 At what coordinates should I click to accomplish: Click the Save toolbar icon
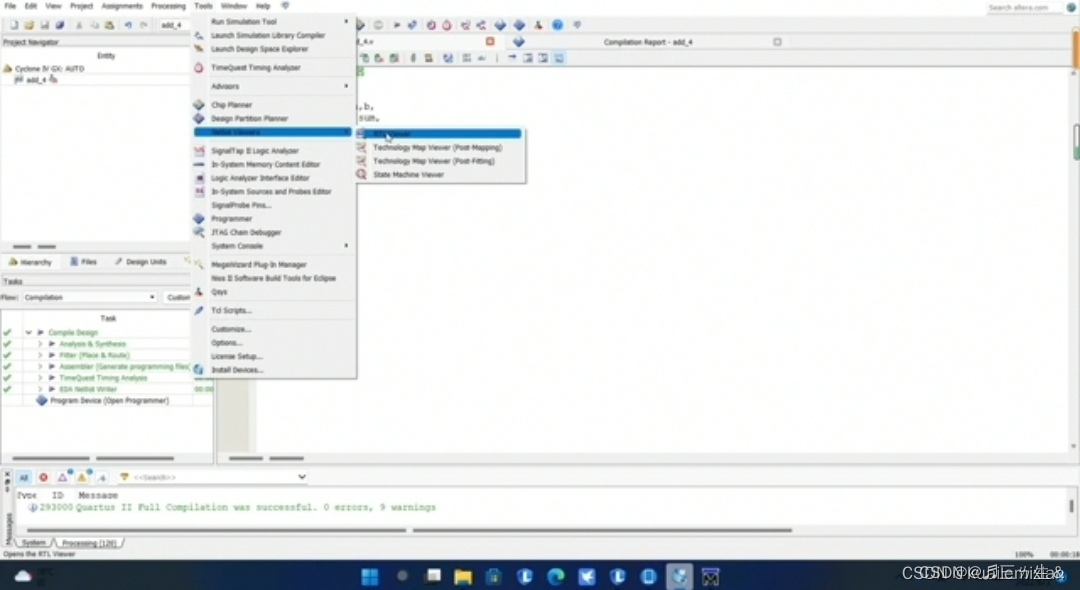pos(44,25)
